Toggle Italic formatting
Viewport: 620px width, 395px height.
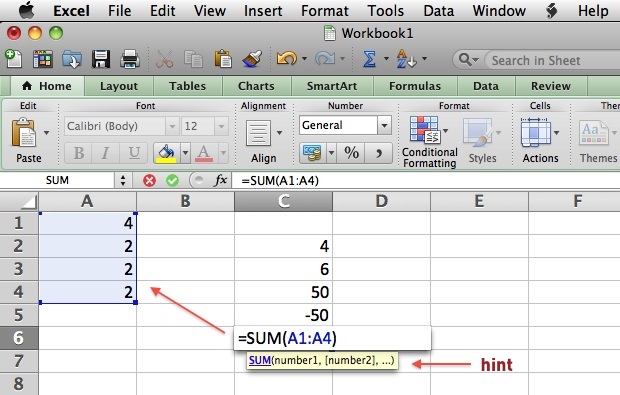(106, 153)
